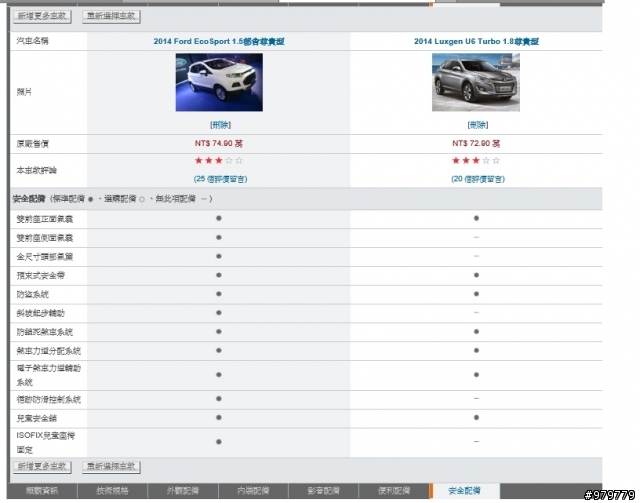Screen dimensions: 640x503
Task: Click Ford's dot for 雙前座側面氣囊
Action: point(219,237)
